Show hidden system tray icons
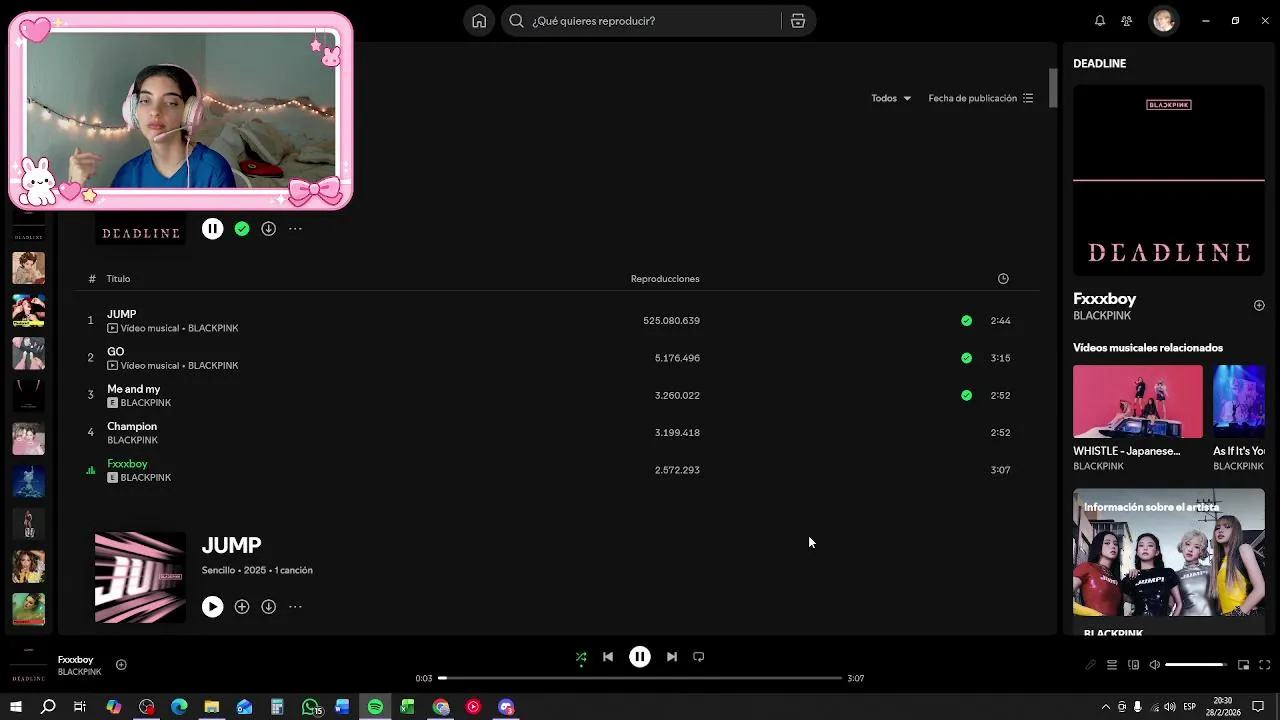1280x720 pixels. 1105,707
